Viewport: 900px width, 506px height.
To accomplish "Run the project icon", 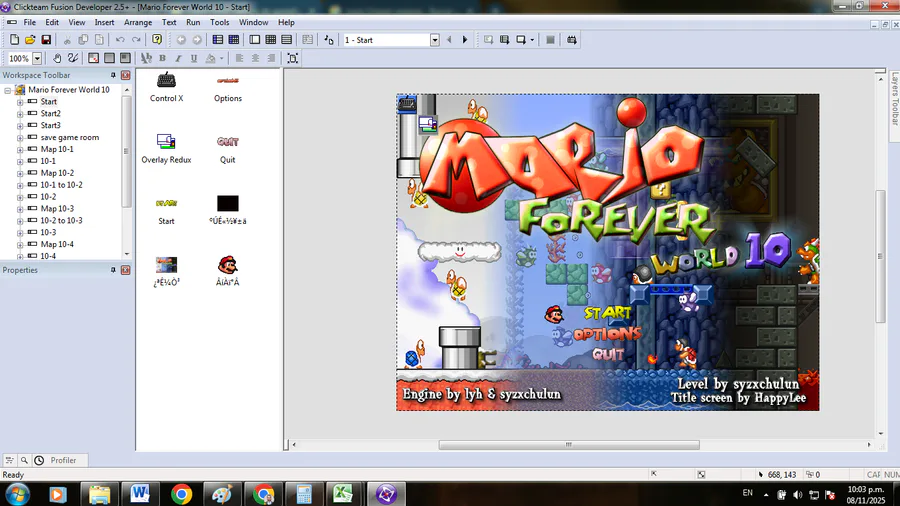I will coord(488,40).
